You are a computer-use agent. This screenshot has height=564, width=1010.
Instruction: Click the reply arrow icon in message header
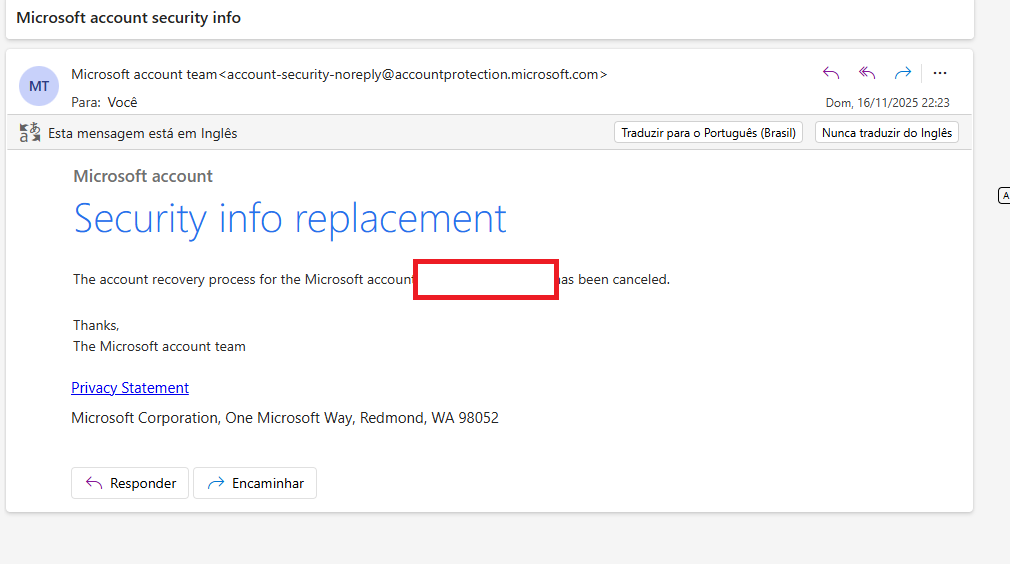[x=831, y=73]
